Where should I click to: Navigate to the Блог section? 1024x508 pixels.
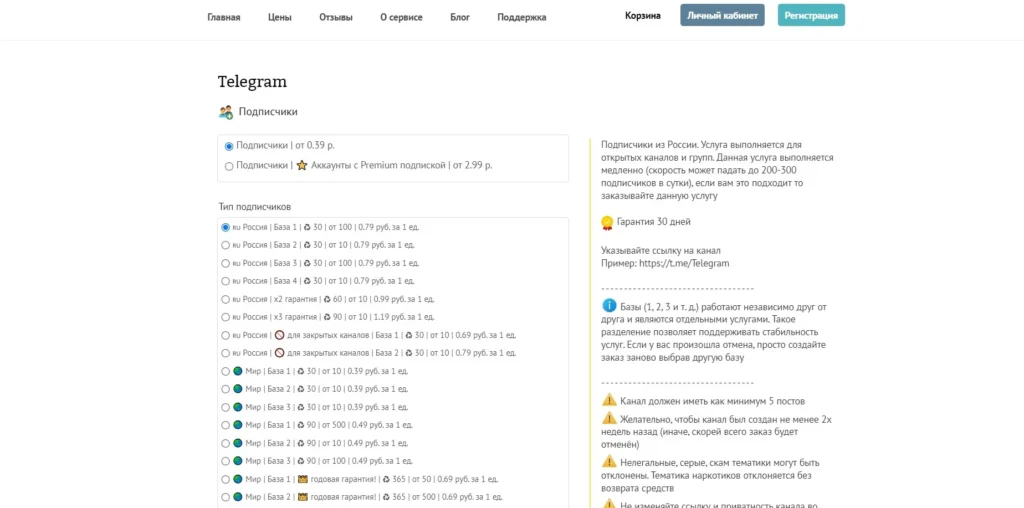[x=460, y=17]
